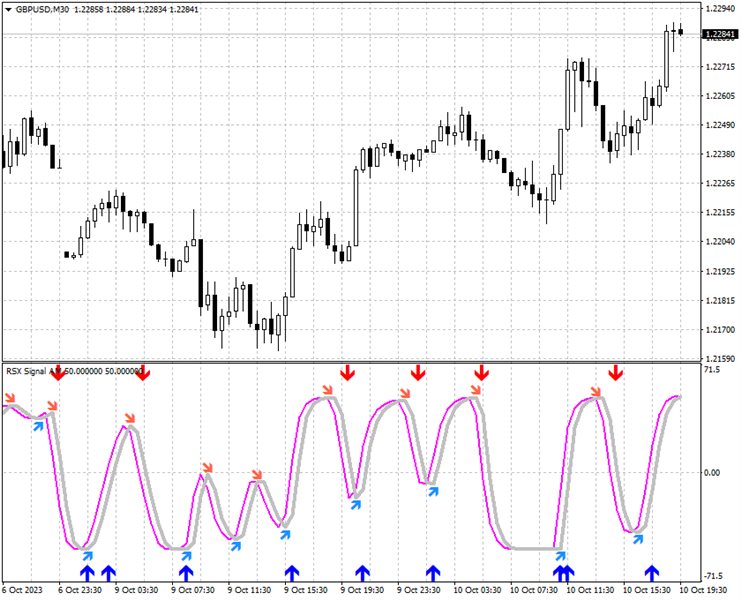
Task: Click the doubled blue up arrows near 10 Oct 11:30
Action: pos(563,573)
